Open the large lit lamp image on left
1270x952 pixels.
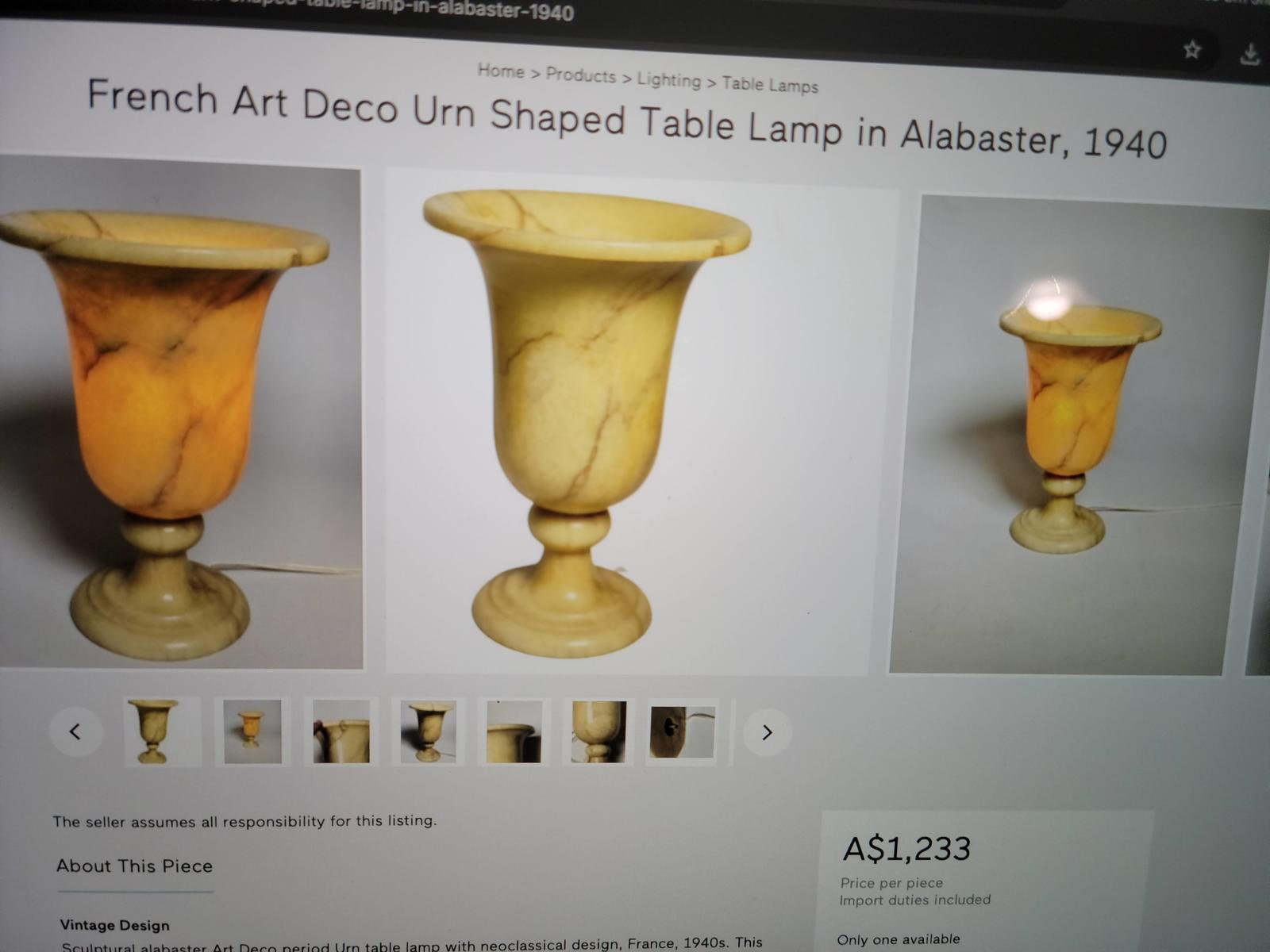(181, 413)
